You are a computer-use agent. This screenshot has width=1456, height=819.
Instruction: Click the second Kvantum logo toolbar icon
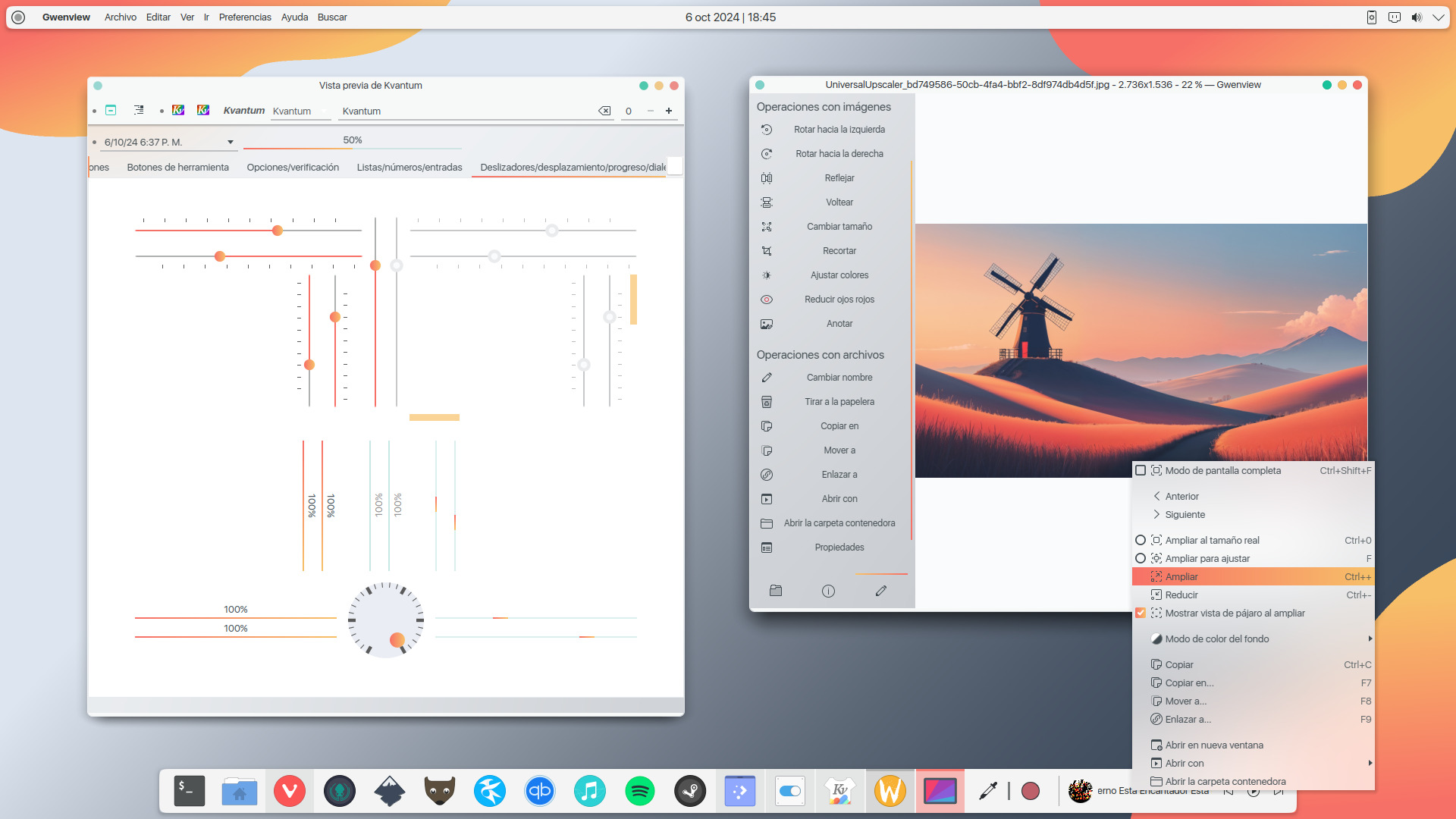click(203, 110)
